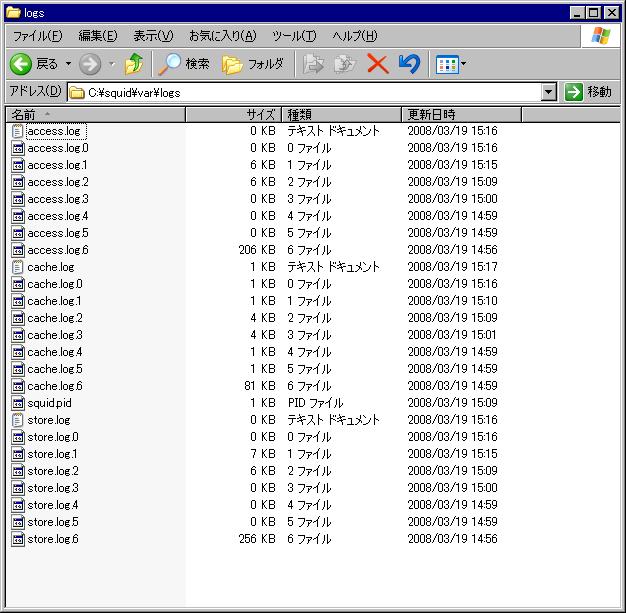The image size is (626, 613).
Task: Click the 2008/03/19 15:17 date entry
Action: point(452,267)
